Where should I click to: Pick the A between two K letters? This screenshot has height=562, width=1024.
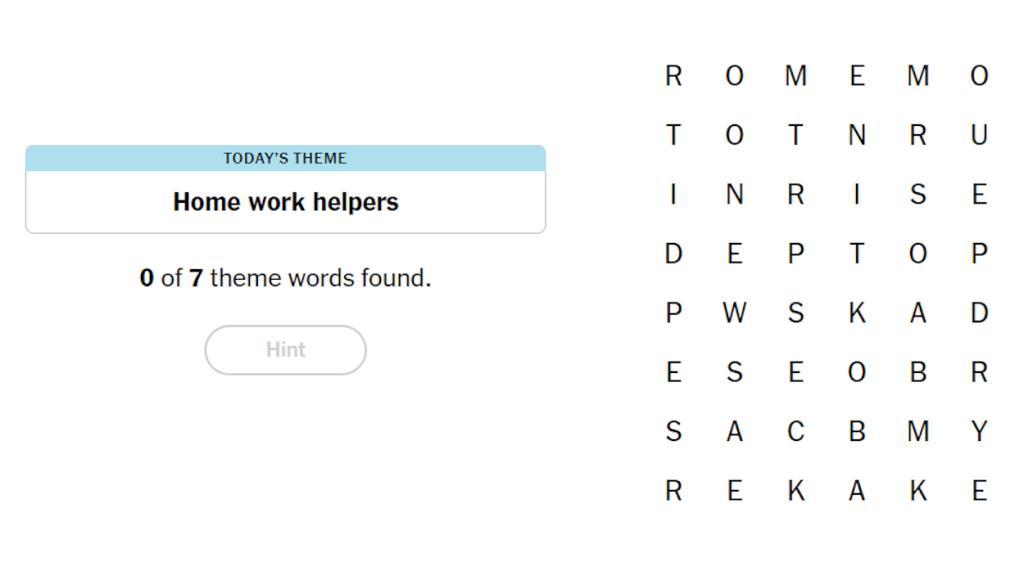click(857, 491)
